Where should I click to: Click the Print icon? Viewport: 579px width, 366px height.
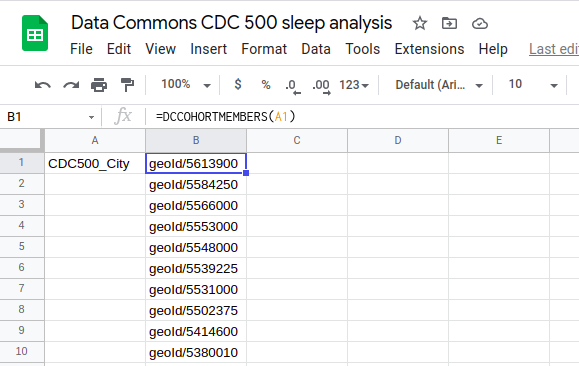point(99,85)
